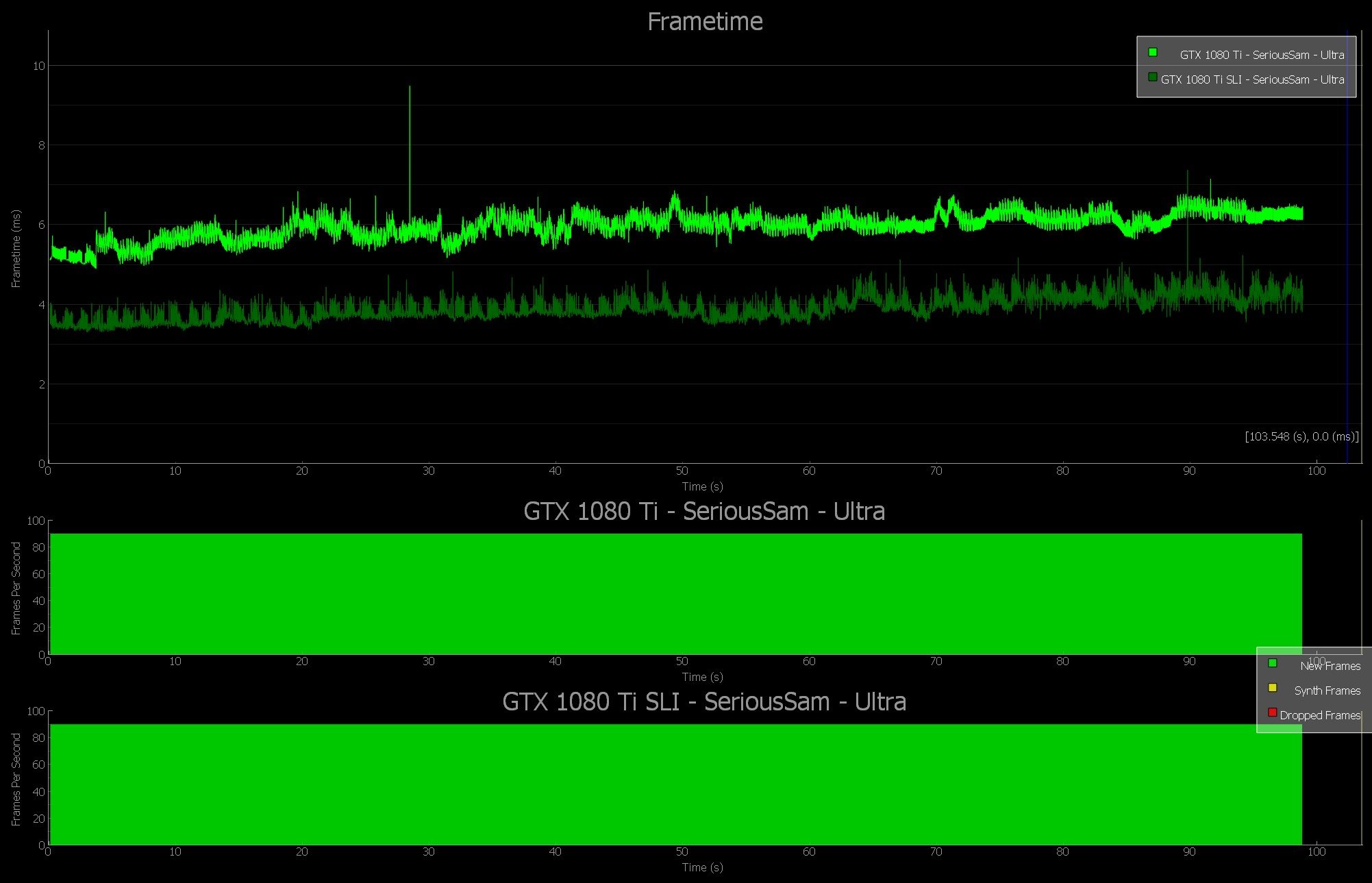Click the green FPS bar in the SLI chart
Image resolution: width=1372 pixels, height=883 pixels.
675,784
